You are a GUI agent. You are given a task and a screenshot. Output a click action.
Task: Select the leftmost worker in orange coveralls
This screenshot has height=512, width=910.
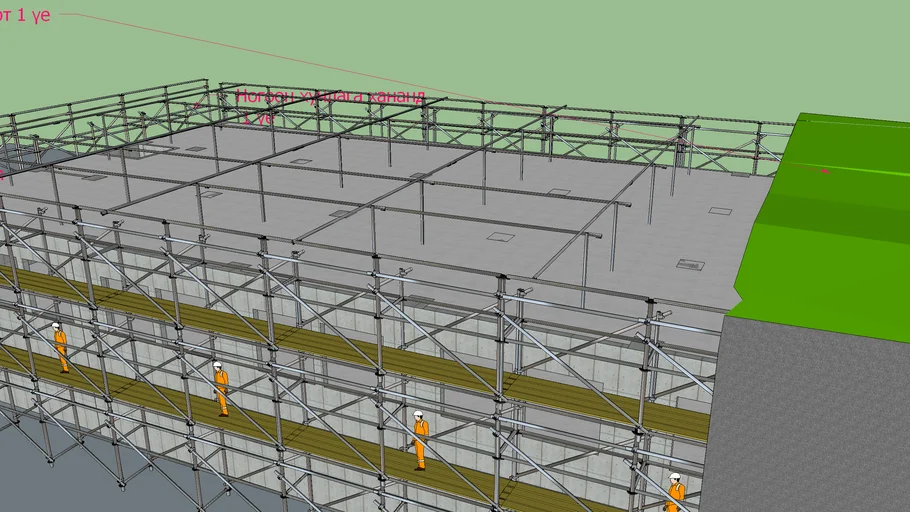point(60,347)
